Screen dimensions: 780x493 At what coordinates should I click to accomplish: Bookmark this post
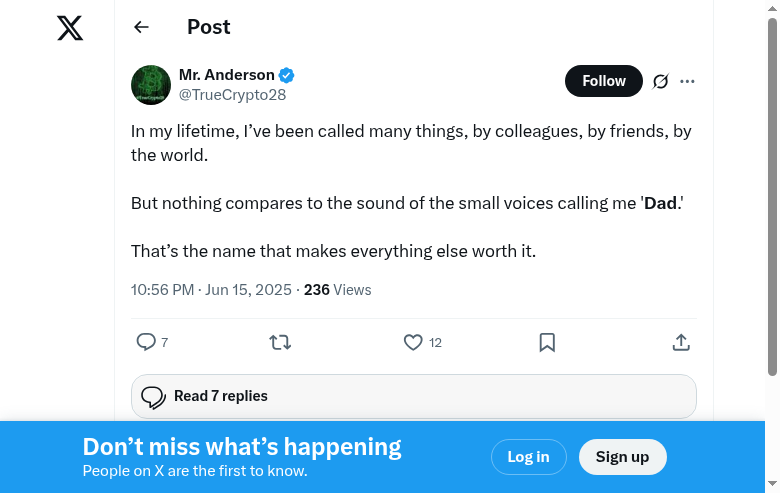click(547, 342)
